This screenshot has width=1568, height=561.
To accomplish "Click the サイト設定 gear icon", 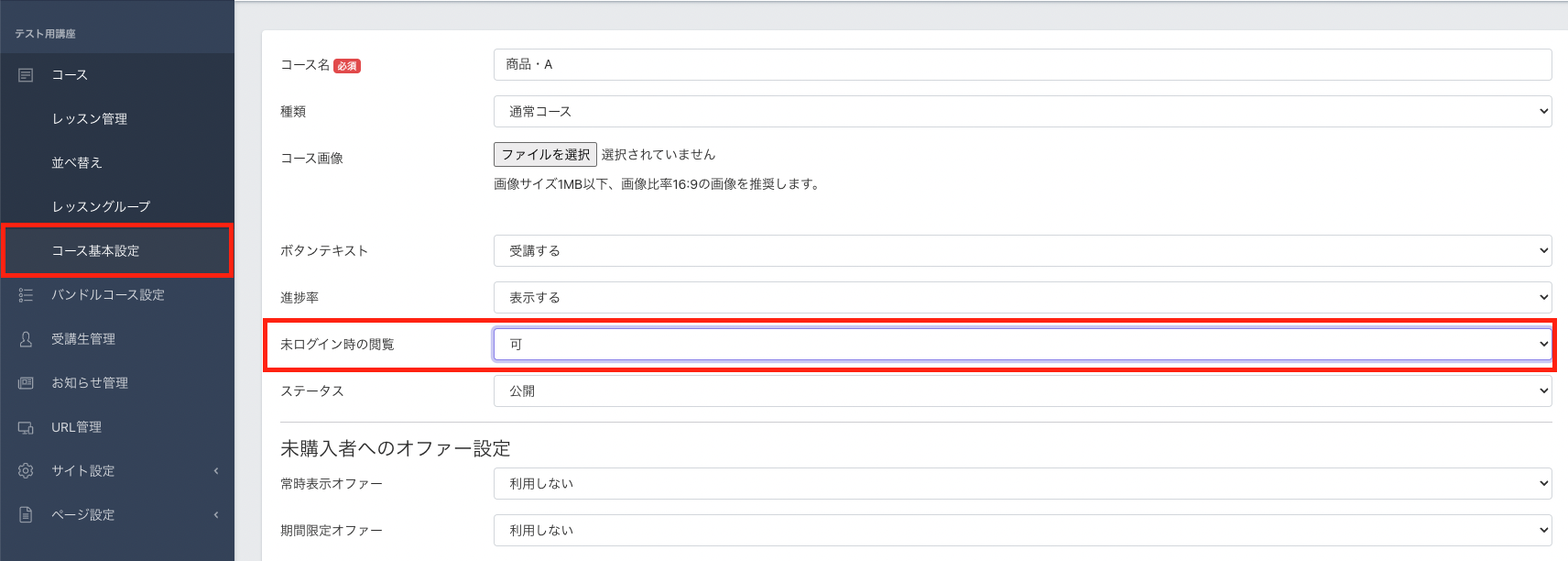I will [x=26, y=471].
